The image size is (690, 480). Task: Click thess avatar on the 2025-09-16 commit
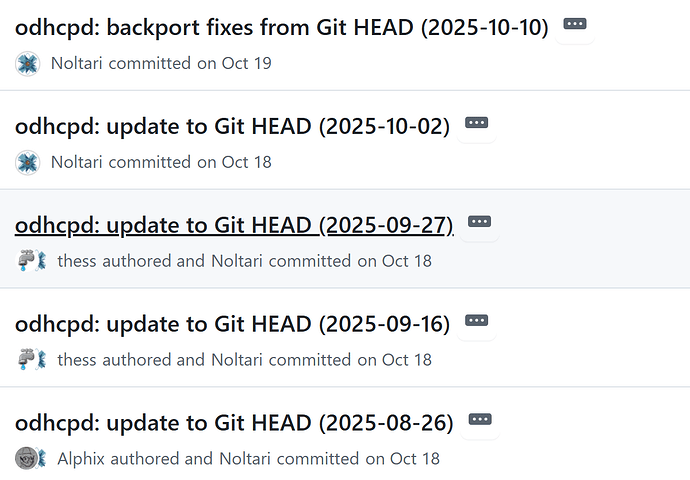(24, 359)
